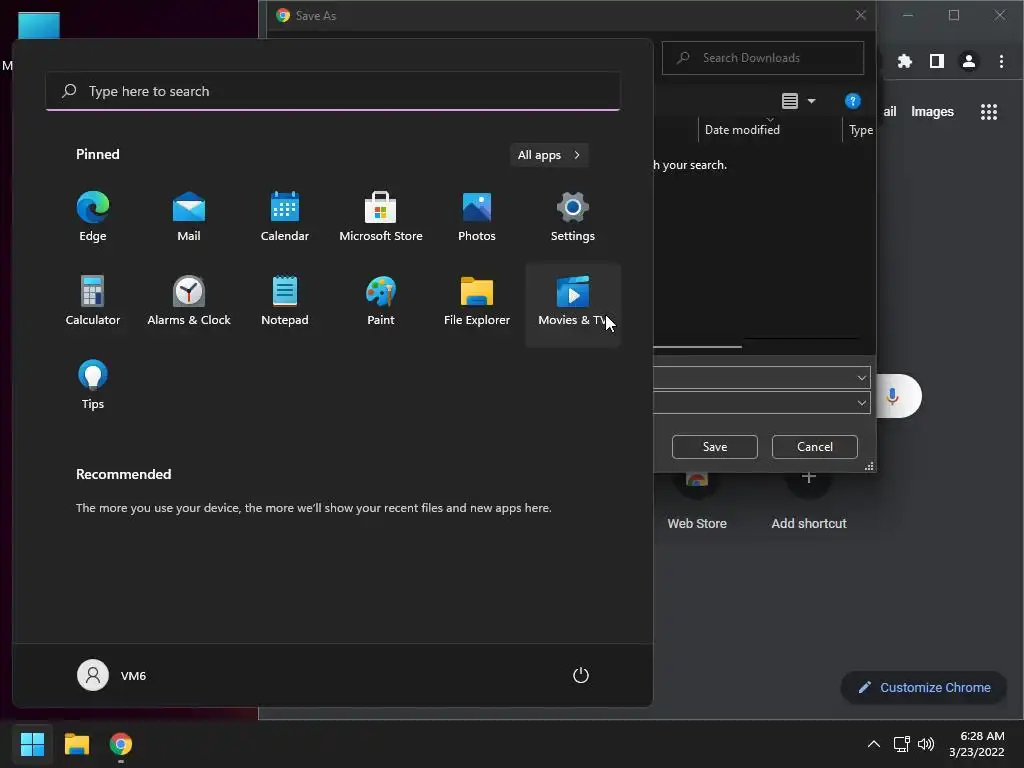
Task: Open the Chrome profile avatar
Action: (968, 61)
